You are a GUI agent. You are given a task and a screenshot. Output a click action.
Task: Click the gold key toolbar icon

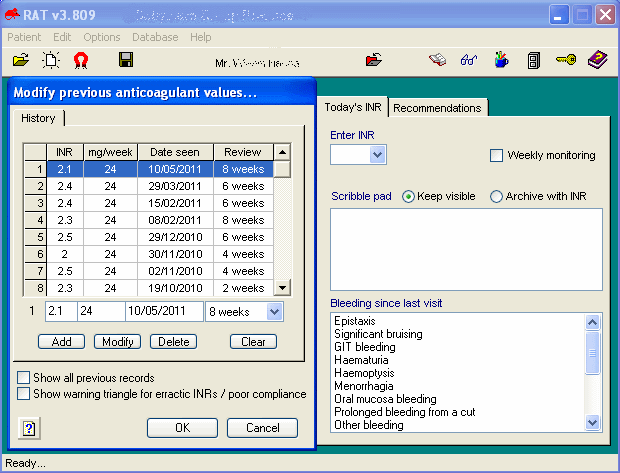coord(566,60)
